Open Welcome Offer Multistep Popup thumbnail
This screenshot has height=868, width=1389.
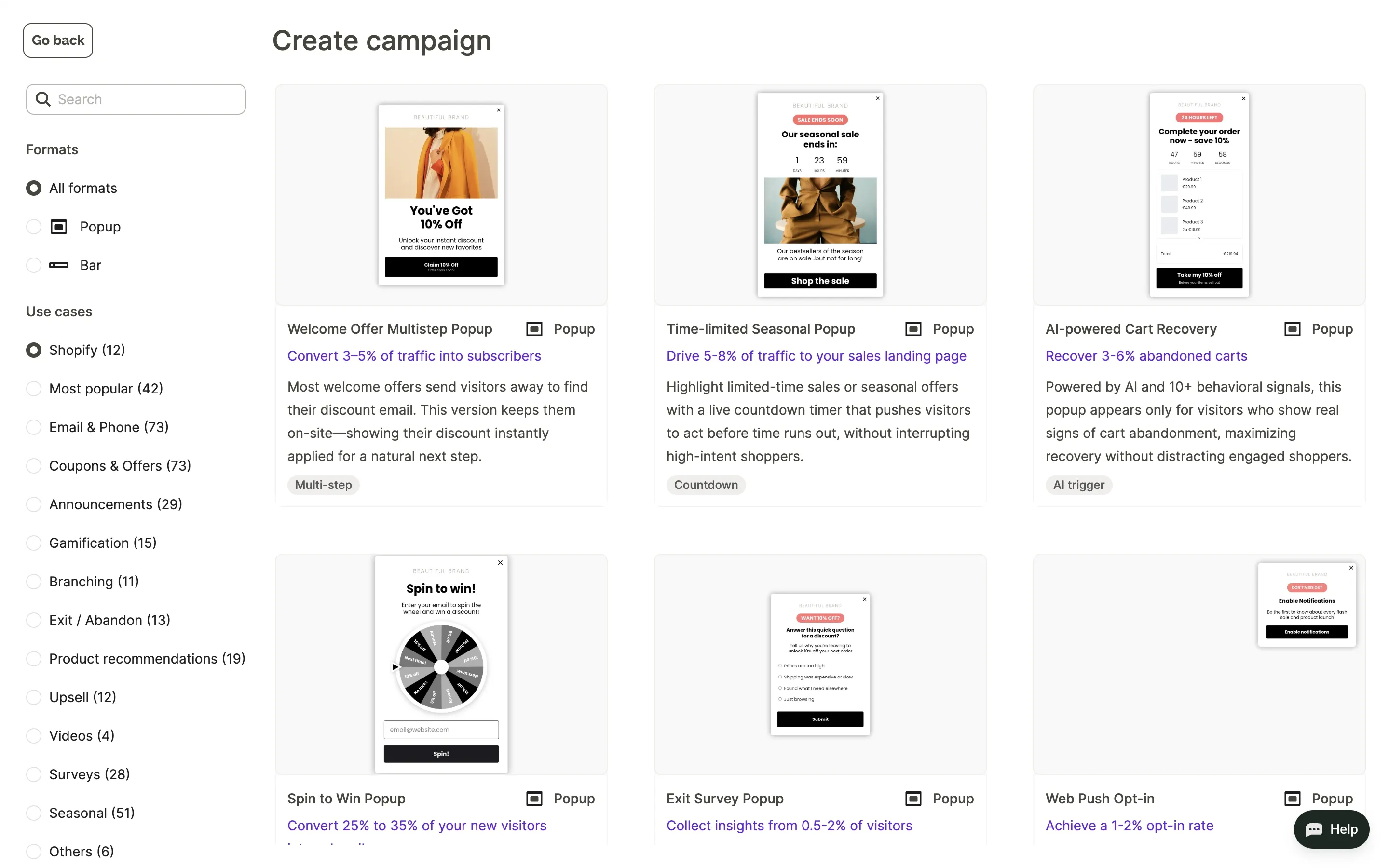click(441, 195)
